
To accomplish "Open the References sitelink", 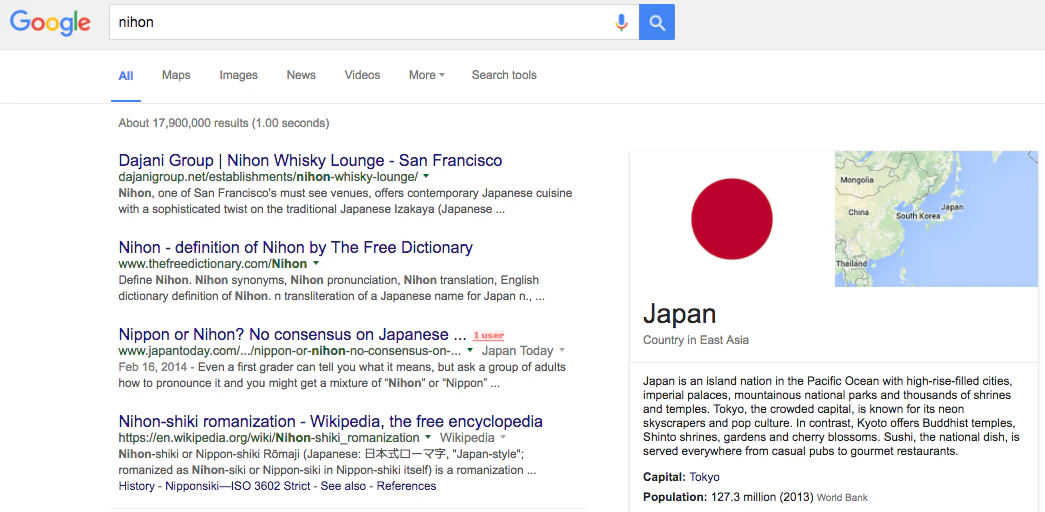I will [x=407, y=486].
